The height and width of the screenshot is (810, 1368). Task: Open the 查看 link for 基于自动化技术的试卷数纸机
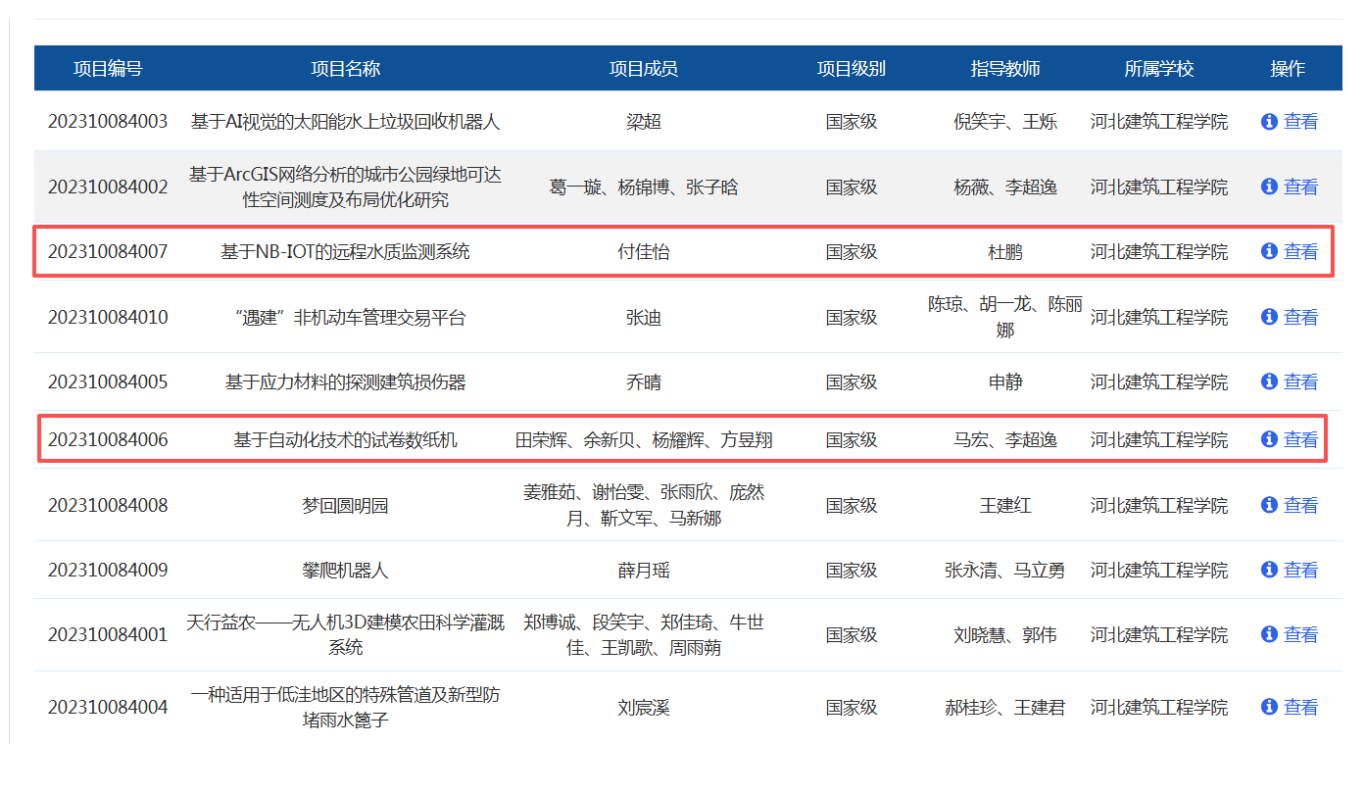1300,440
